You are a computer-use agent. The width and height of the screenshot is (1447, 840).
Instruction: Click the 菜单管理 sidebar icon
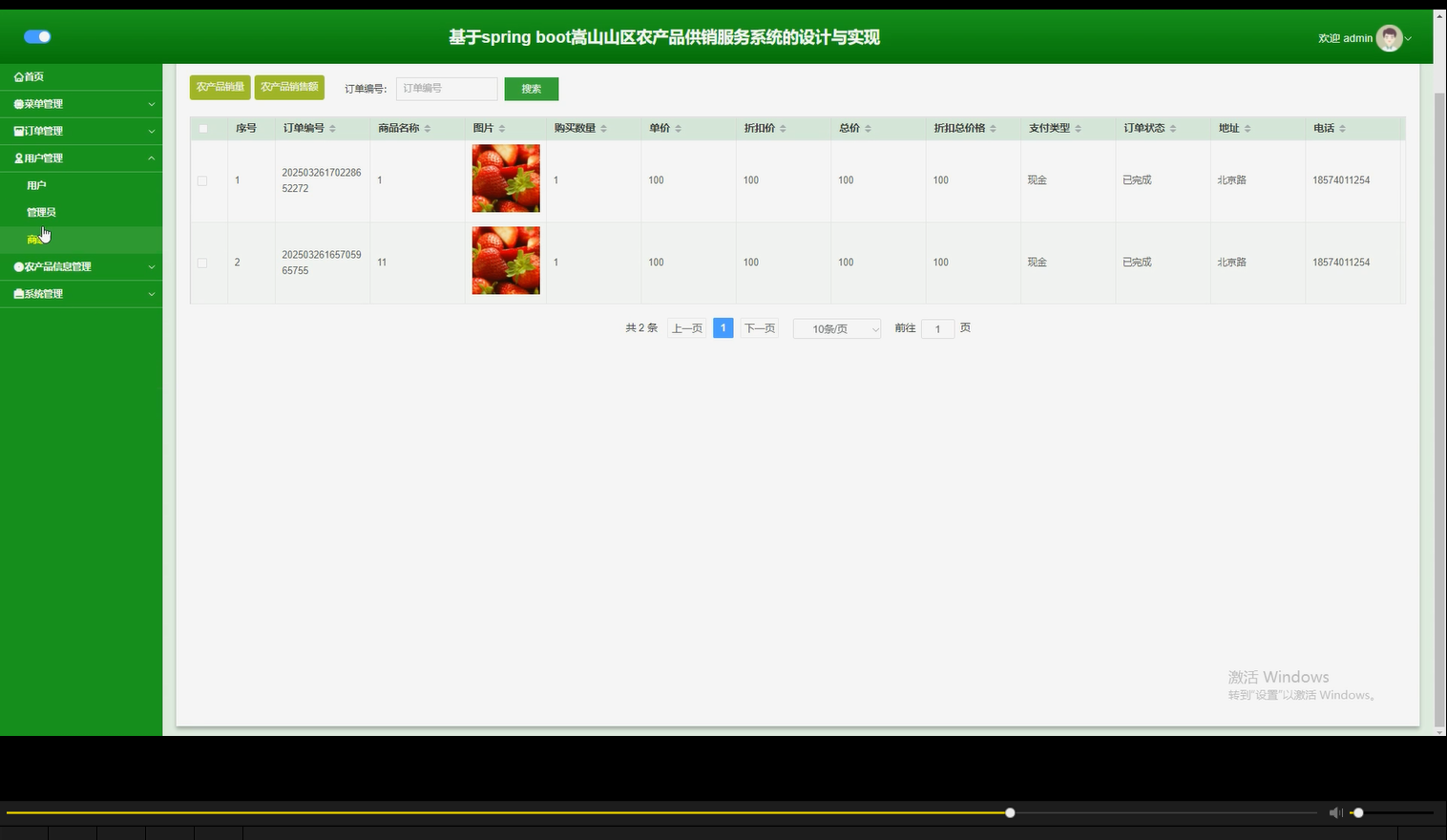19,104
